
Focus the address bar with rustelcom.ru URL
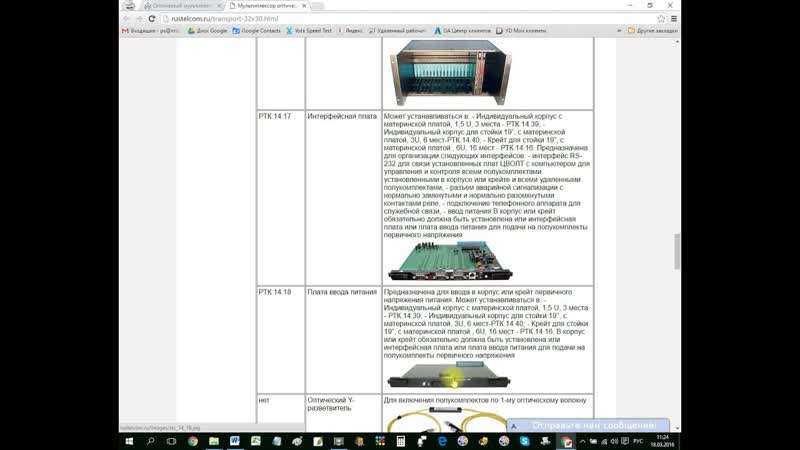[408, 19]
